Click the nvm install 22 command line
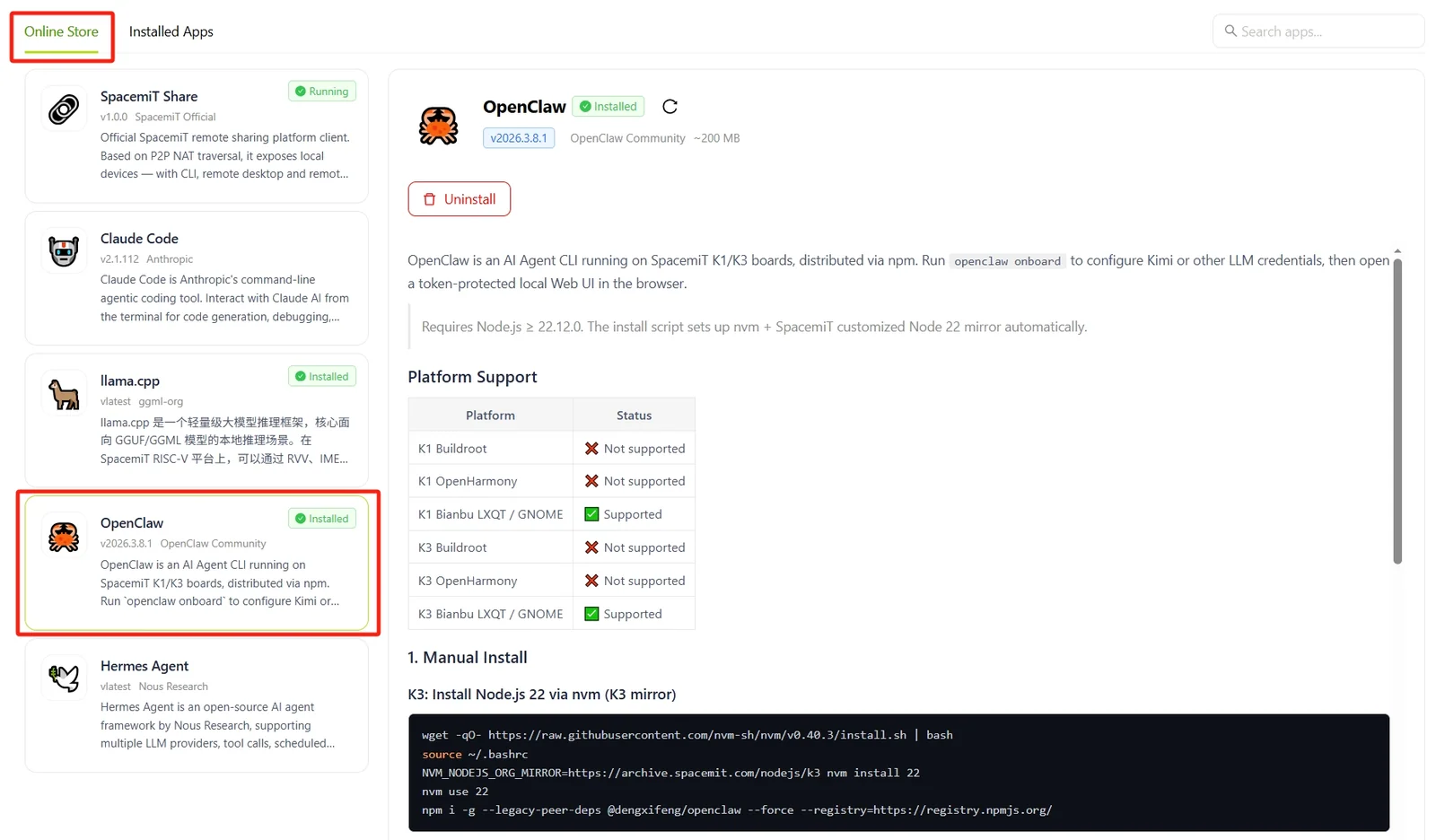 pos(670,773)
